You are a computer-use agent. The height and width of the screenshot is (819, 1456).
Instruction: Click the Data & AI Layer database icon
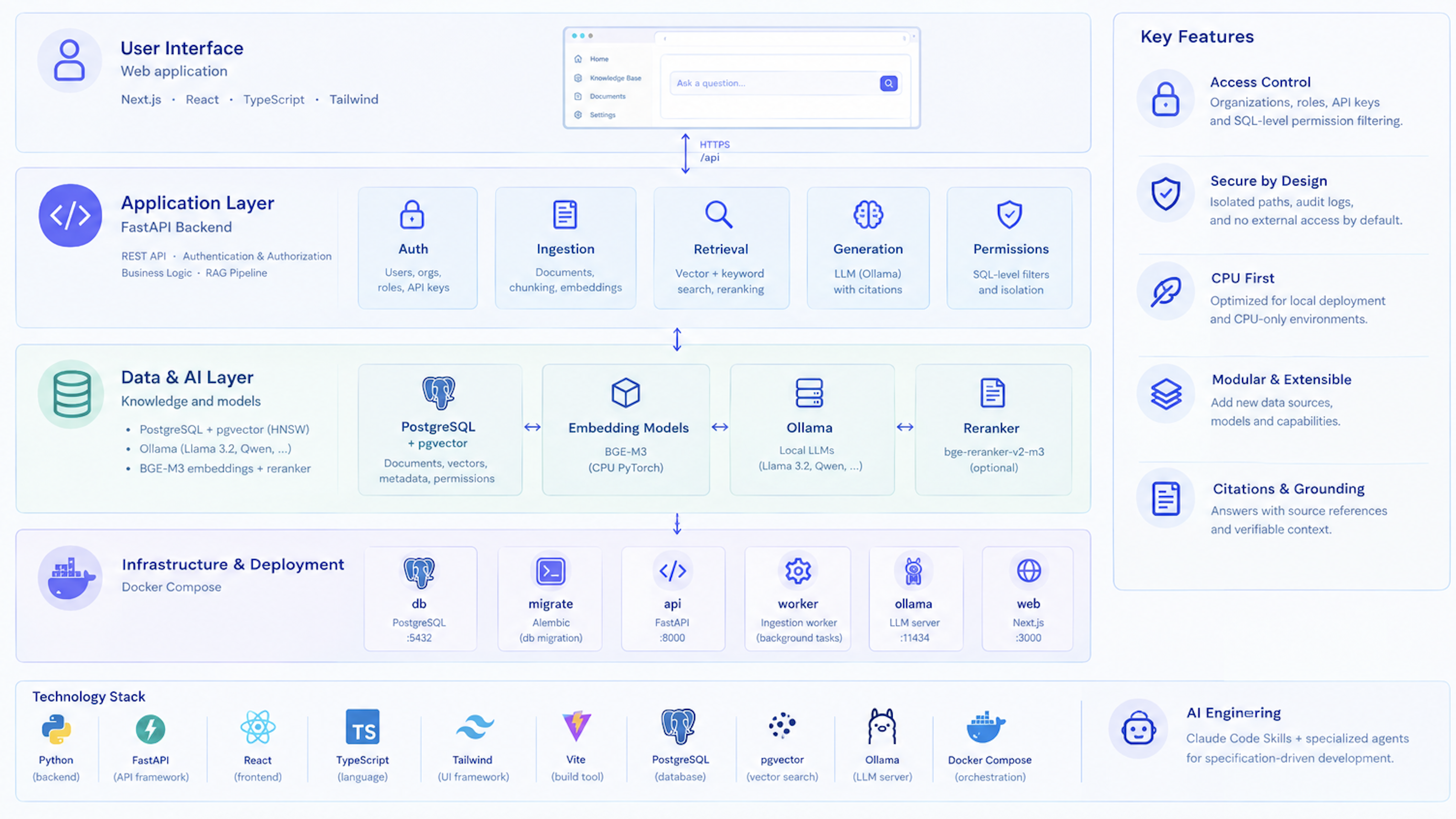coord(71,394)
